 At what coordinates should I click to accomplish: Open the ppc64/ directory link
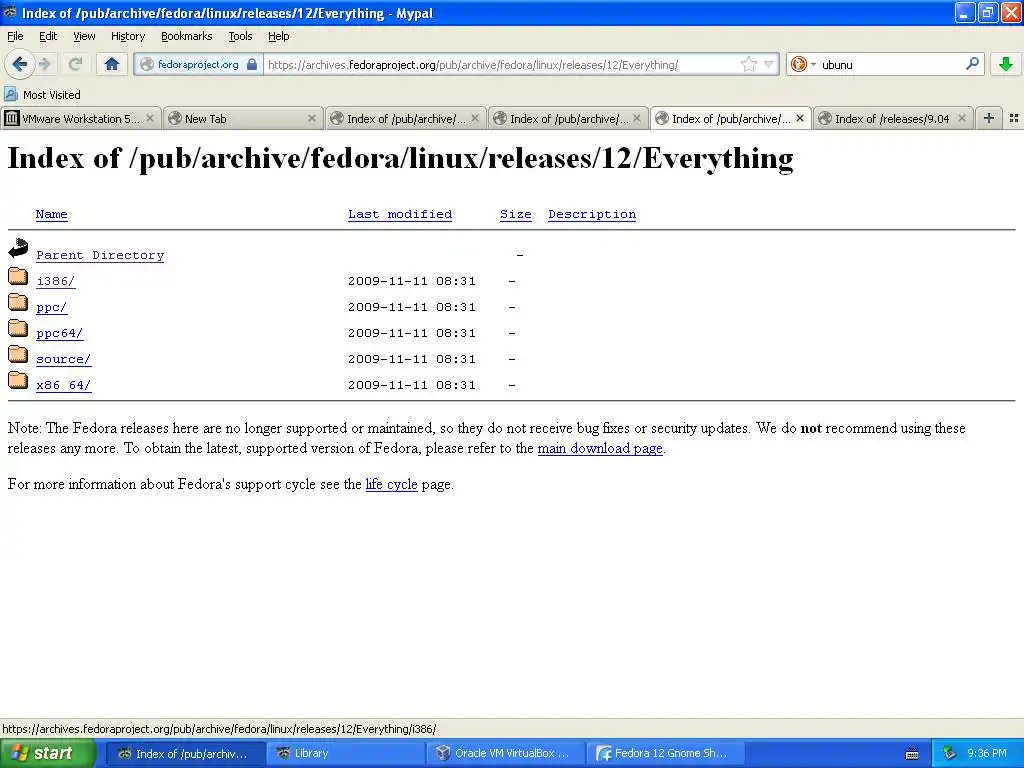click(x=59, y=334)
